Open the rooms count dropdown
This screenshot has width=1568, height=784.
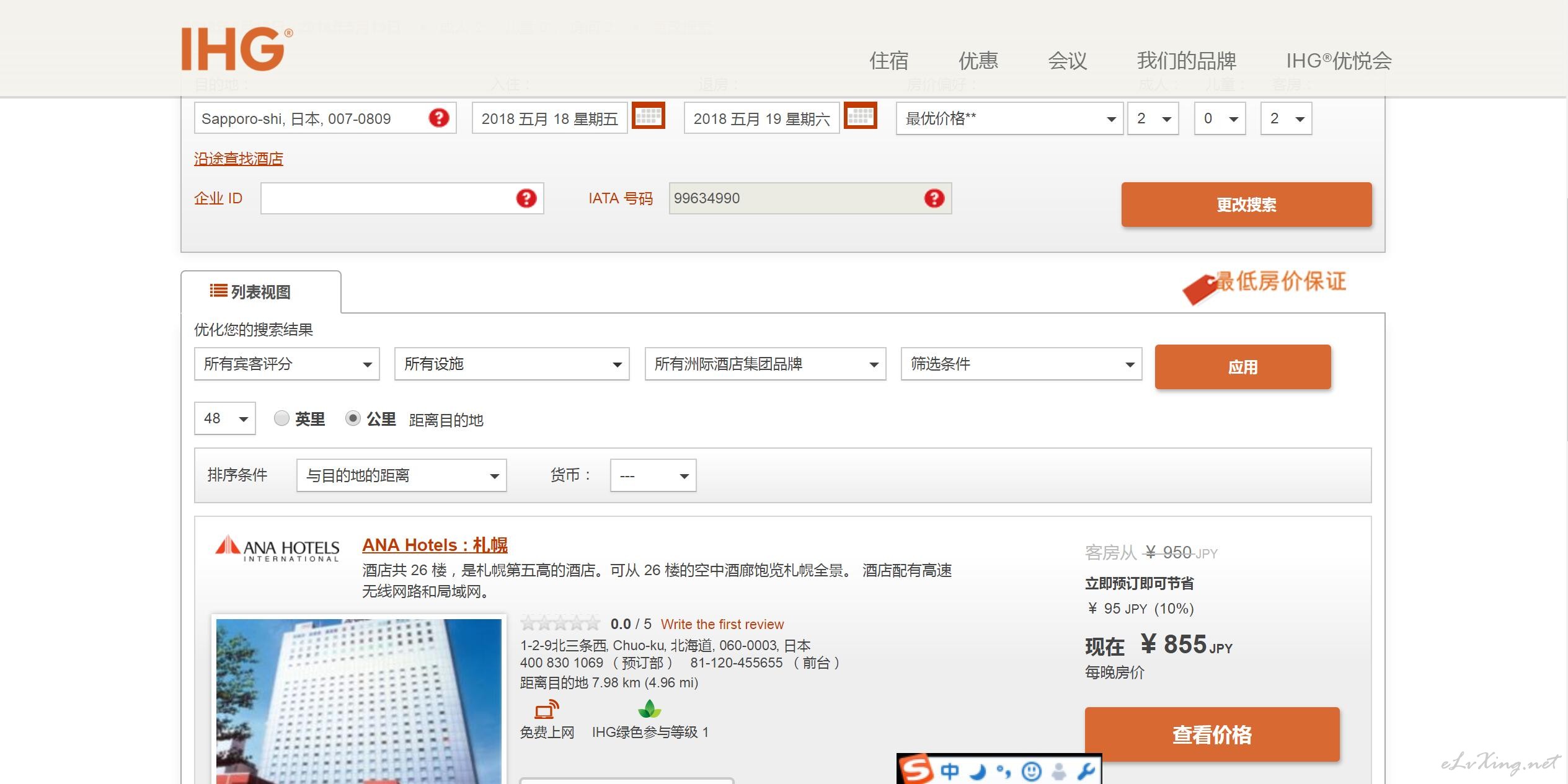tap(1287, 118)
